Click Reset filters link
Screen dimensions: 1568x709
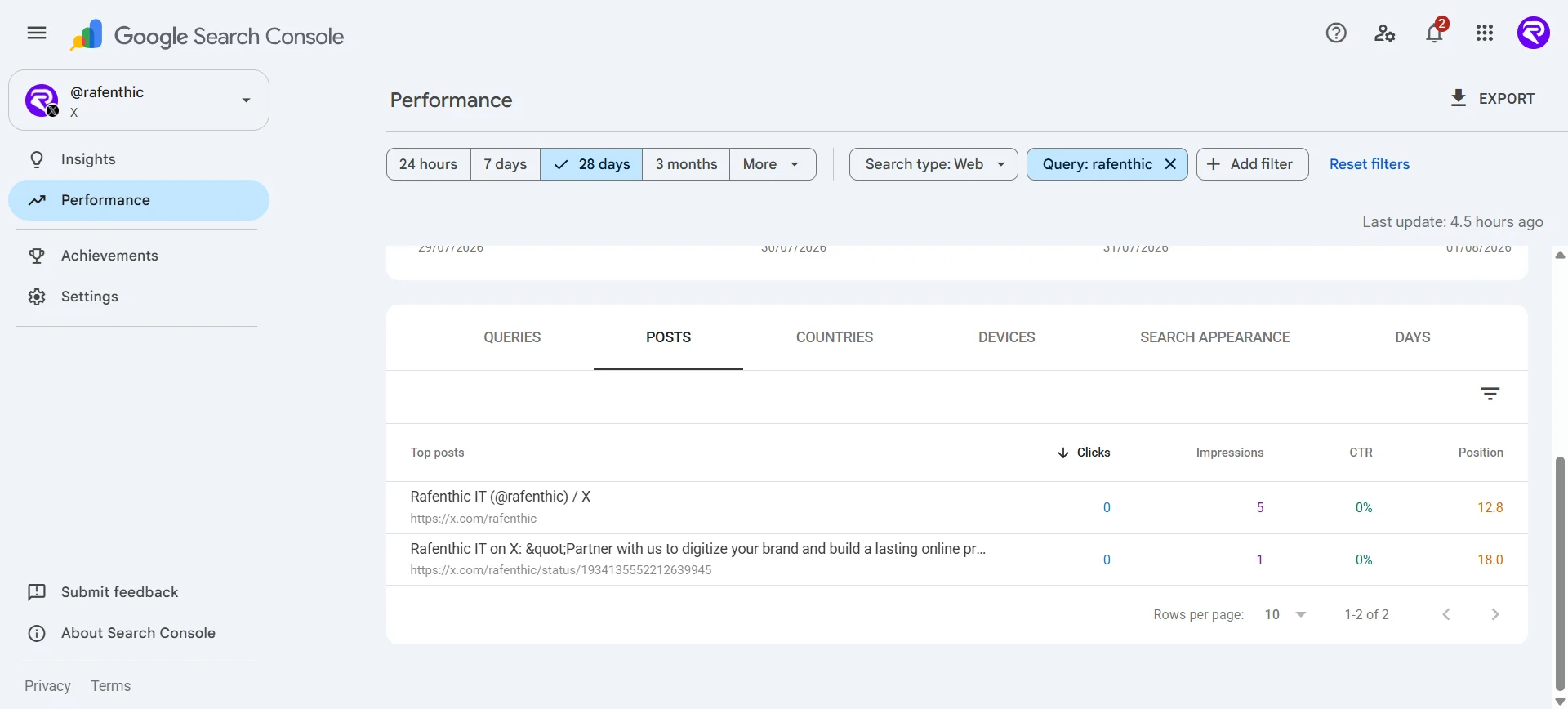coord(1370,164)
